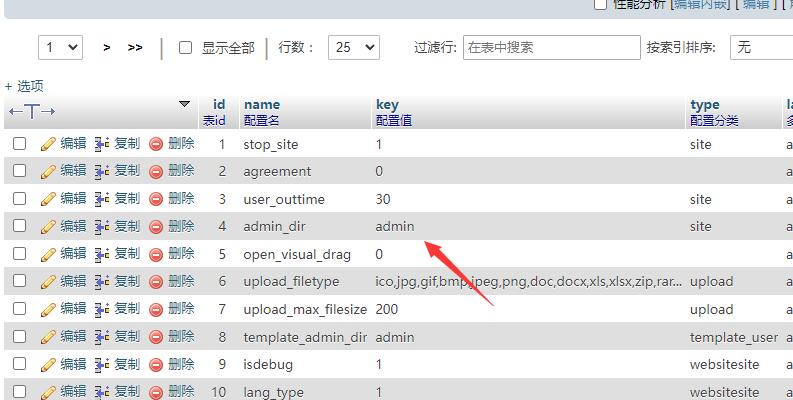Open the 行数 rows count dropdown
793x400 pixels.
355,47
